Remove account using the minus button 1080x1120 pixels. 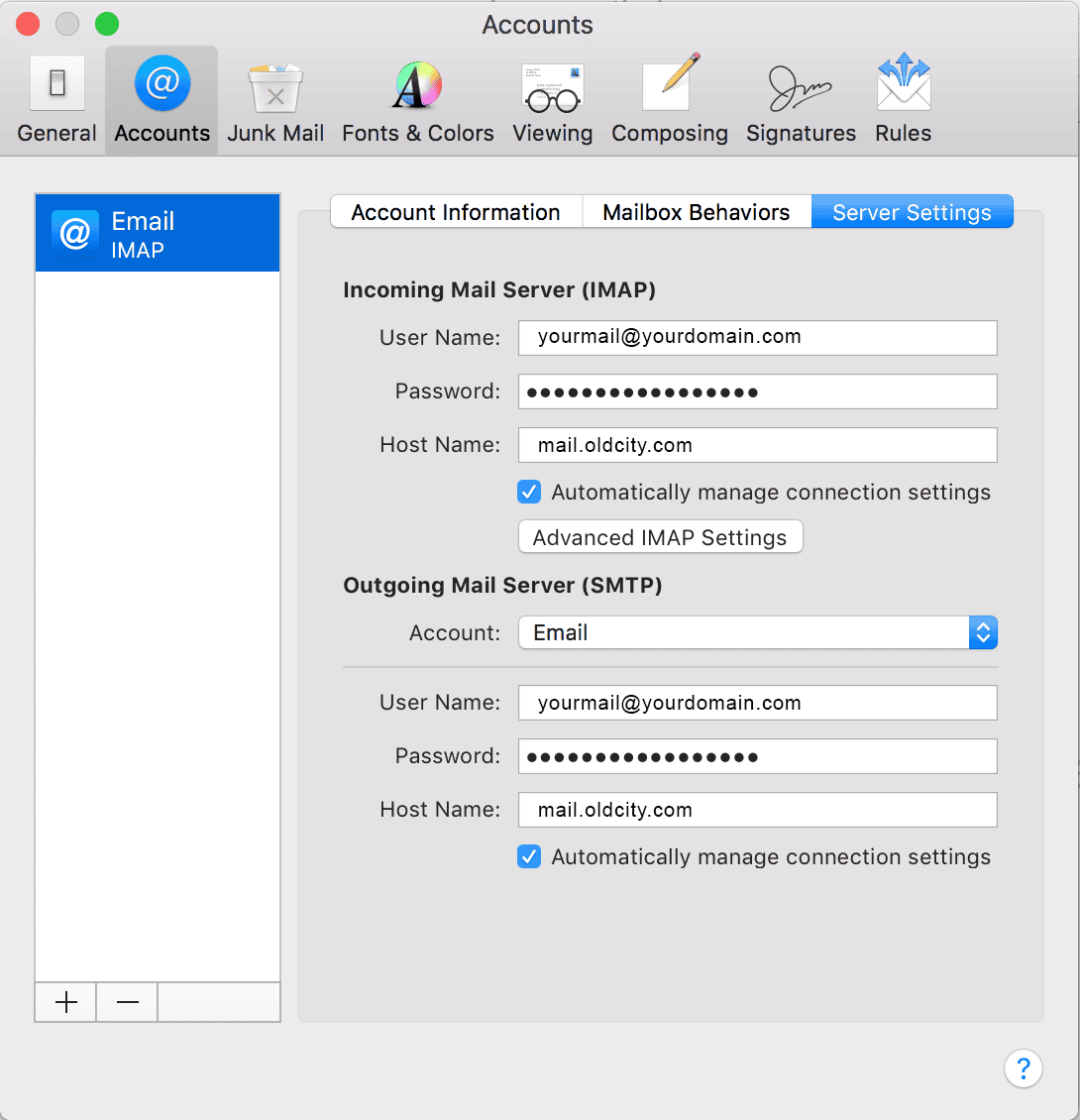[128, 1002]
